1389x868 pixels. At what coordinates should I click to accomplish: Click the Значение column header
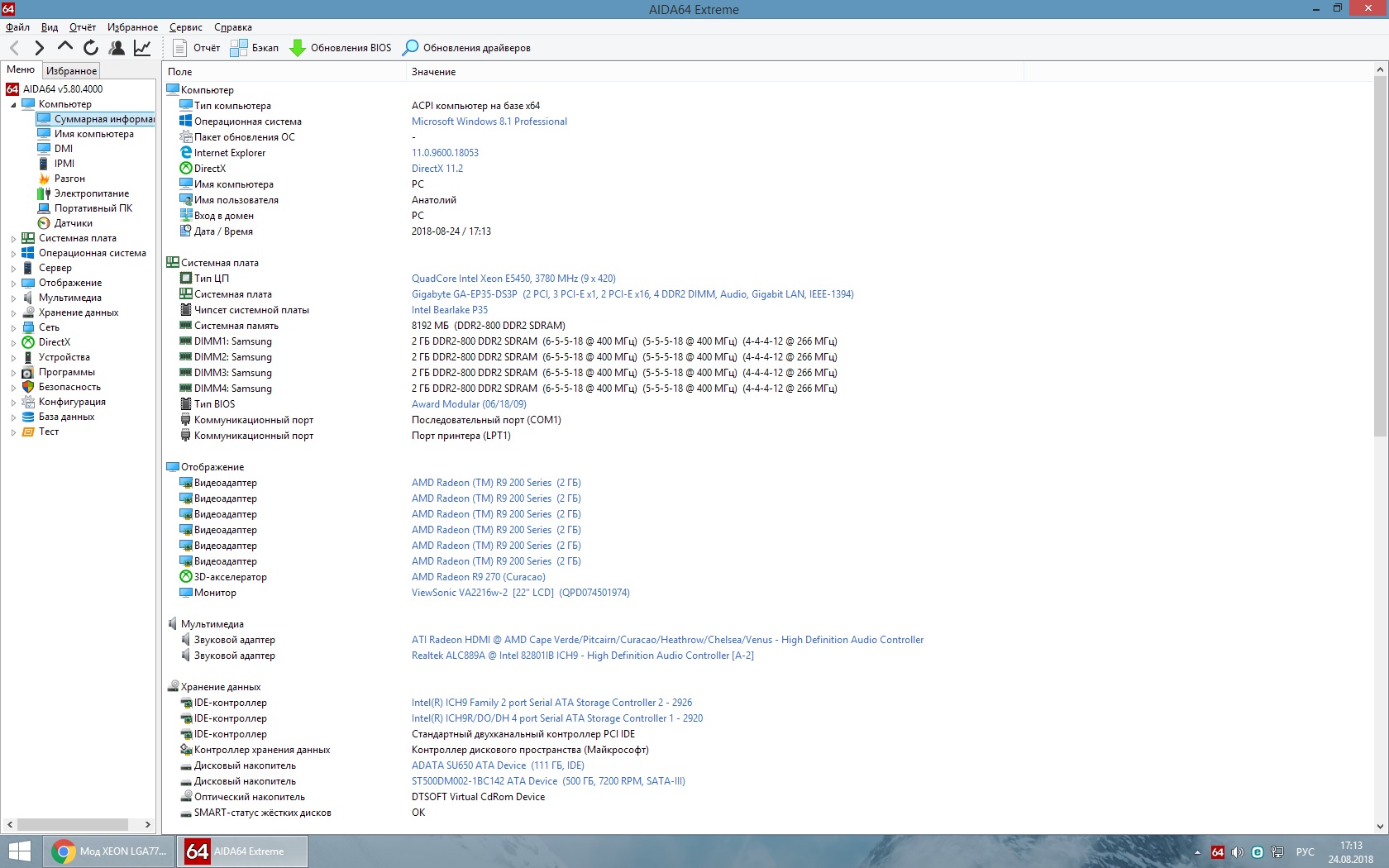[715, 72]
